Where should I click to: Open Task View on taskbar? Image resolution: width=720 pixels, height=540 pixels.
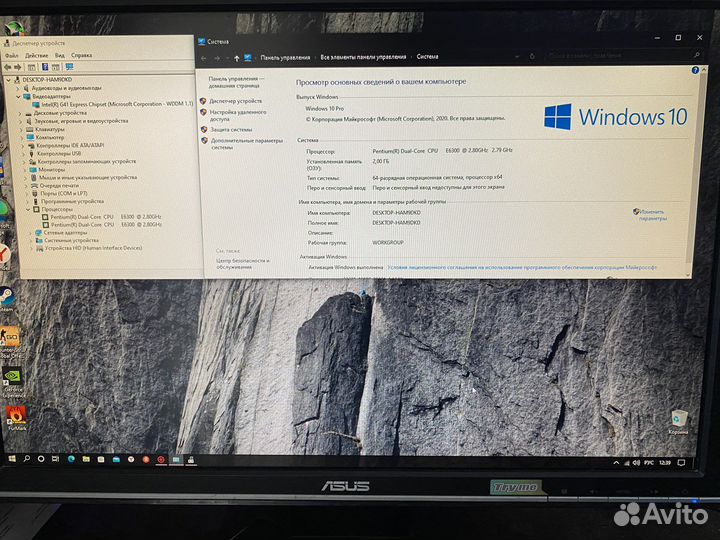(x=55, y=459)
